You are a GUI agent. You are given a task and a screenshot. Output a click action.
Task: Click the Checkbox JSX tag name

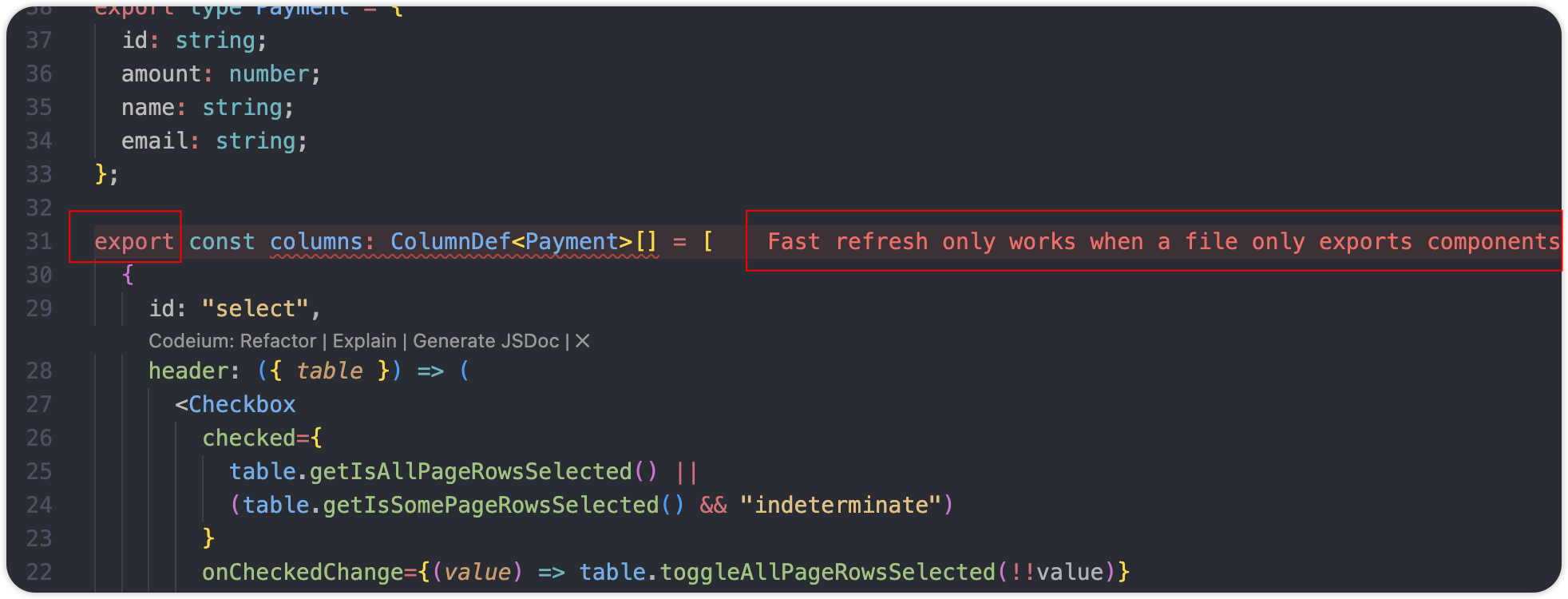pyautogui.click(x=242, y=404)
